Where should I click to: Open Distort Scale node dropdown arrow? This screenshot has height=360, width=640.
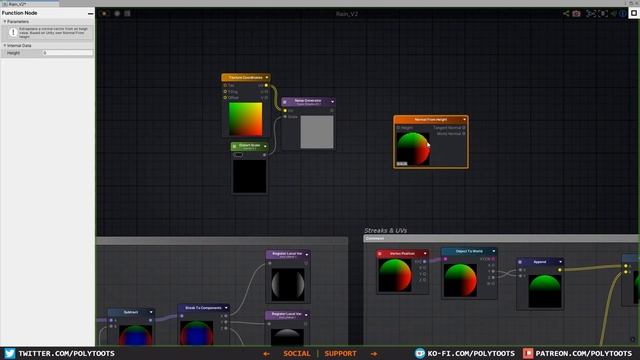click(x=265, y=146)
